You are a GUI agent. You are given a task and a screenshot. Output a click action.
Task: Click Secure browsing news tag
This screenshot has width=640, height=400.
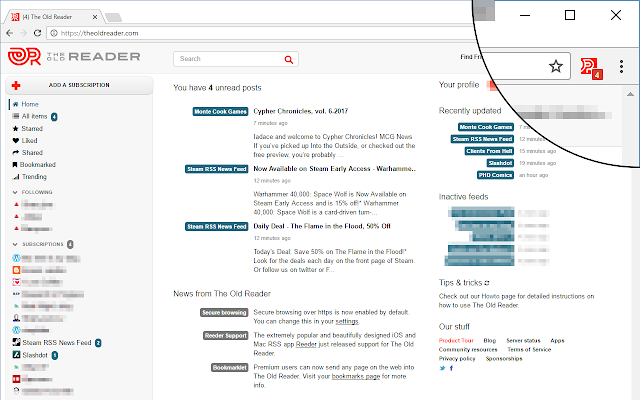click(224, 313)
